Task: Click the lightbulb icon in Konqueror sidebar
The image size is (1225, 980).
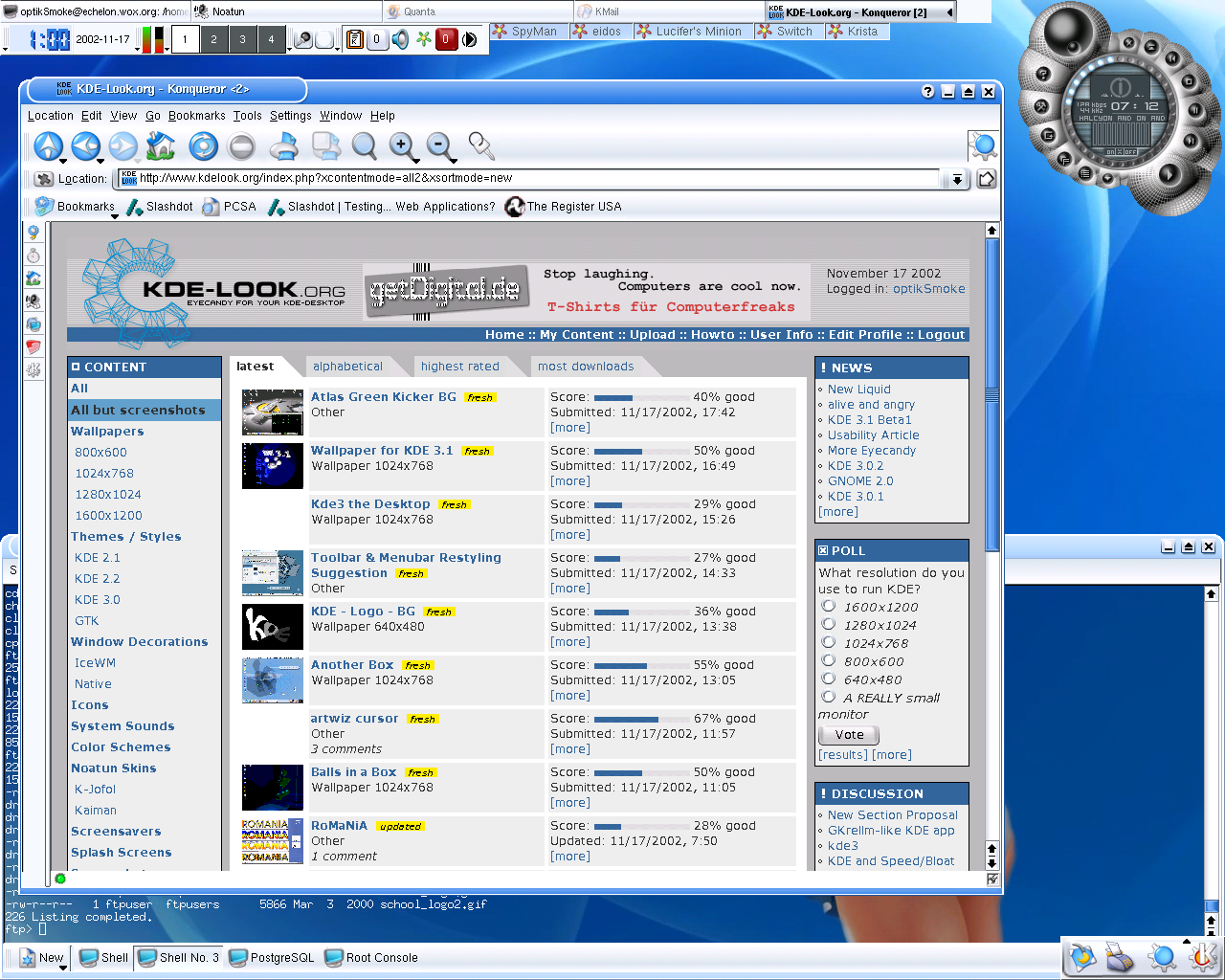Action: (33, 233)
